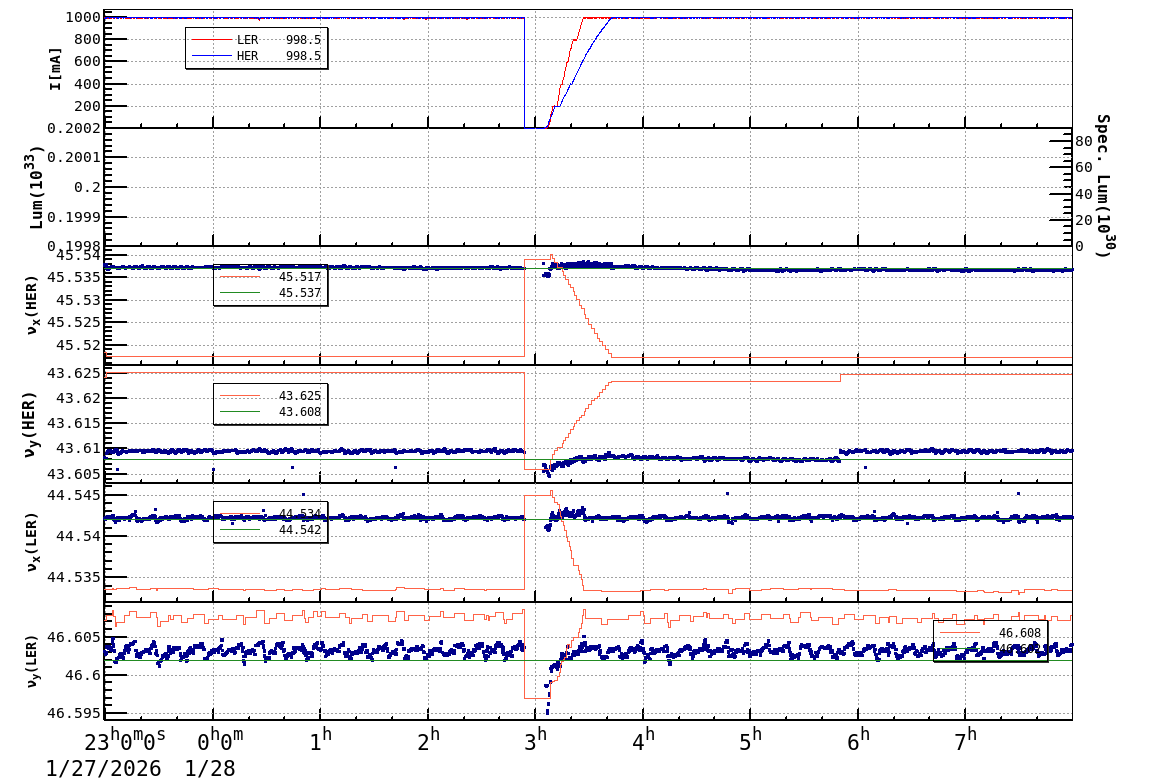Select the line marker next to 43.608
This screenshot has width=1154, height=782.
pos(240,411)
